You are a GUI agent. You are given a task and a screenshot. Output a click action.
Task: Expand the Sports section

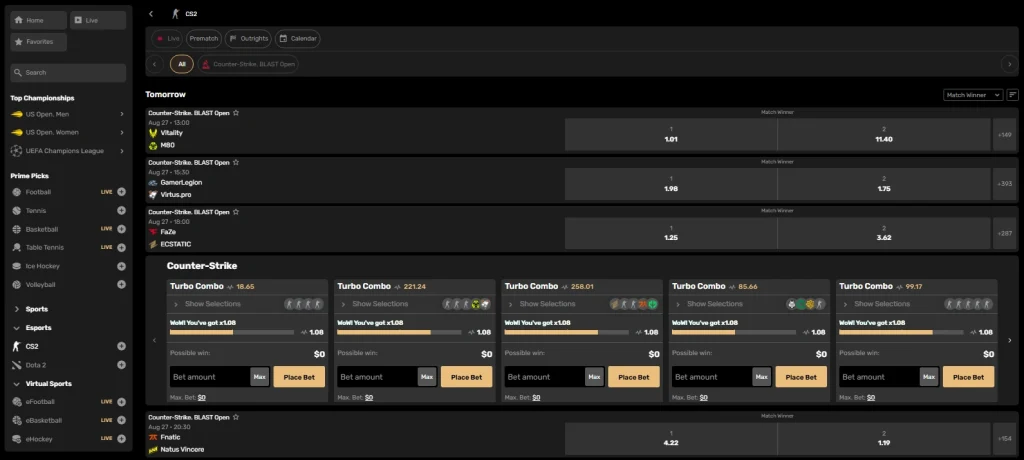(17, 309)
